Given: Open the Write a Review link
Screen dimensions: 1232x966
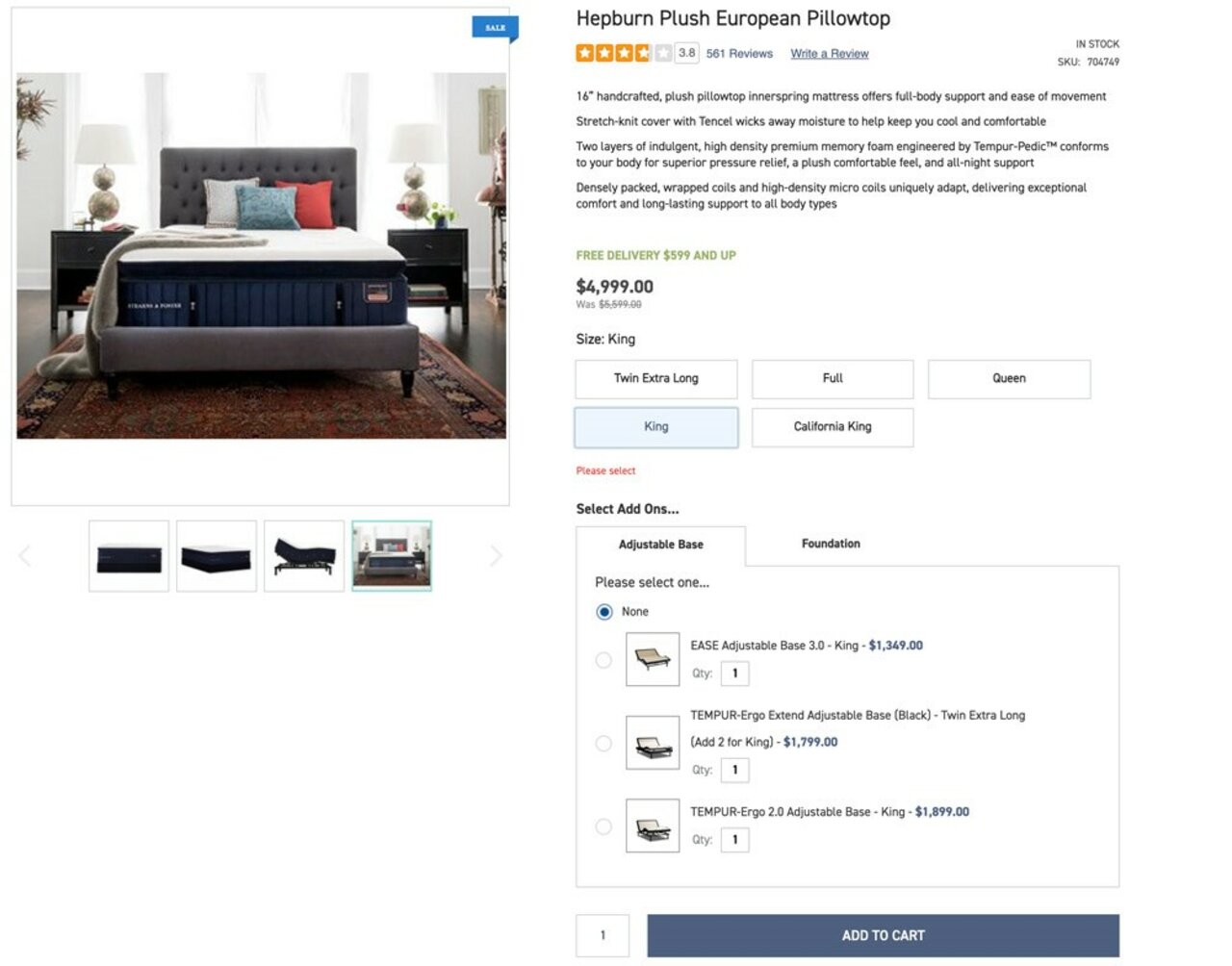Looking at the screenshot, I should pyautogui.click(x=830, y=54).
